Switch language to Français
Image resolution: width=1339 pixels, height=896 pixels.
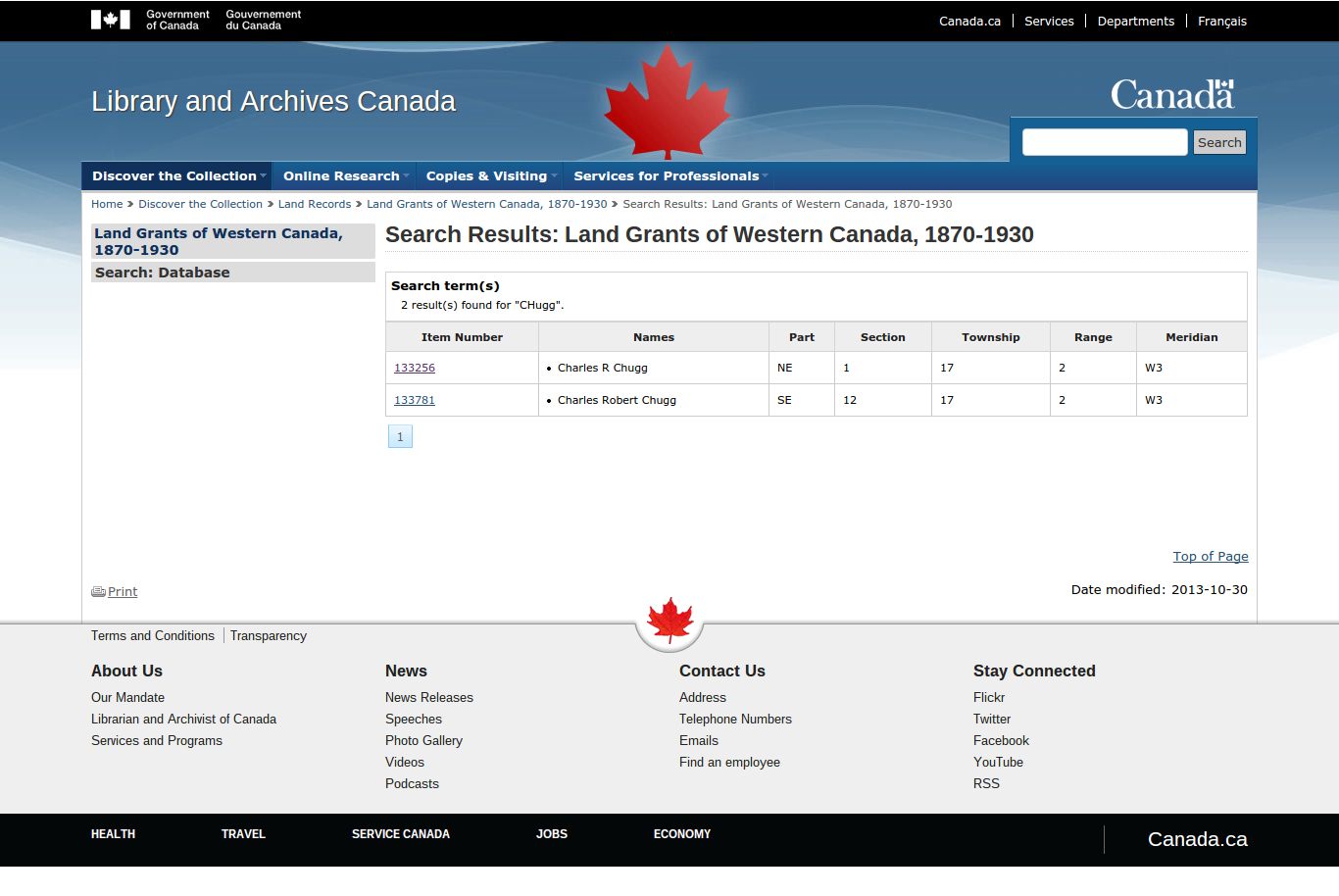[x=1222, y=21]
